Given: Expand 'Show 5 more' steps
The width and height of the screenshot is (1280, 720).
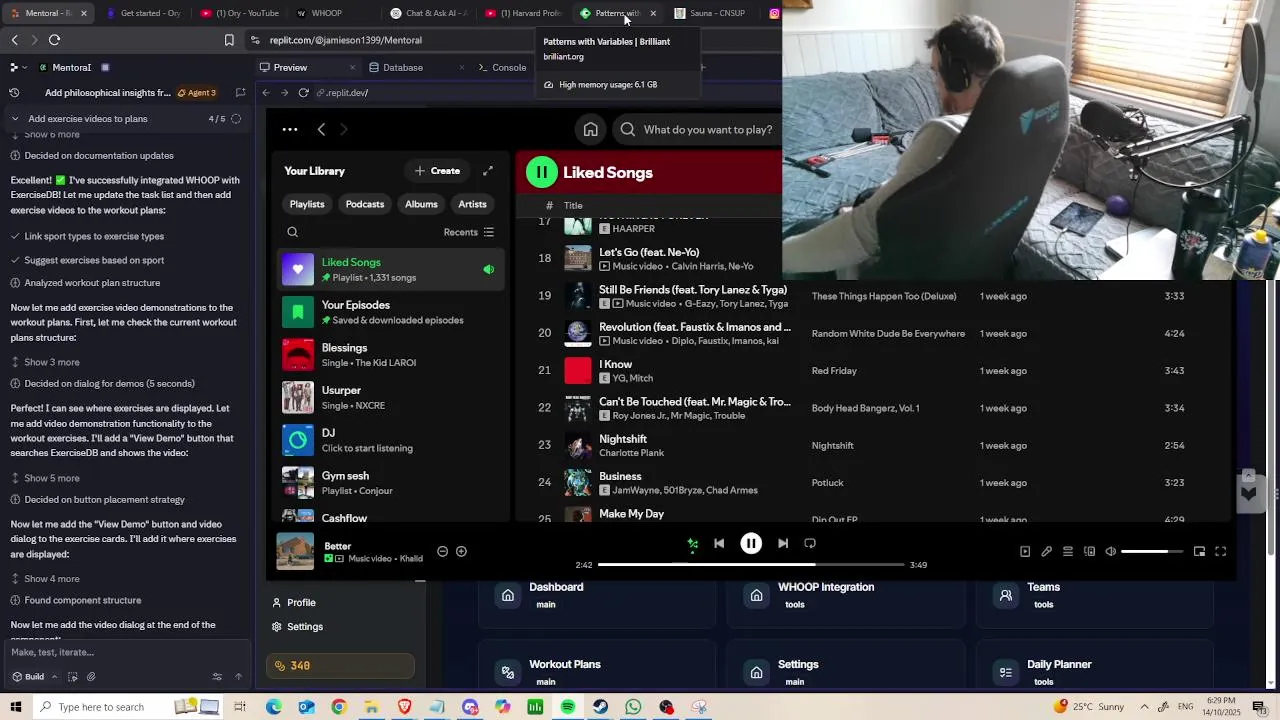Looking at the screenshot, I should coord(45,478).
